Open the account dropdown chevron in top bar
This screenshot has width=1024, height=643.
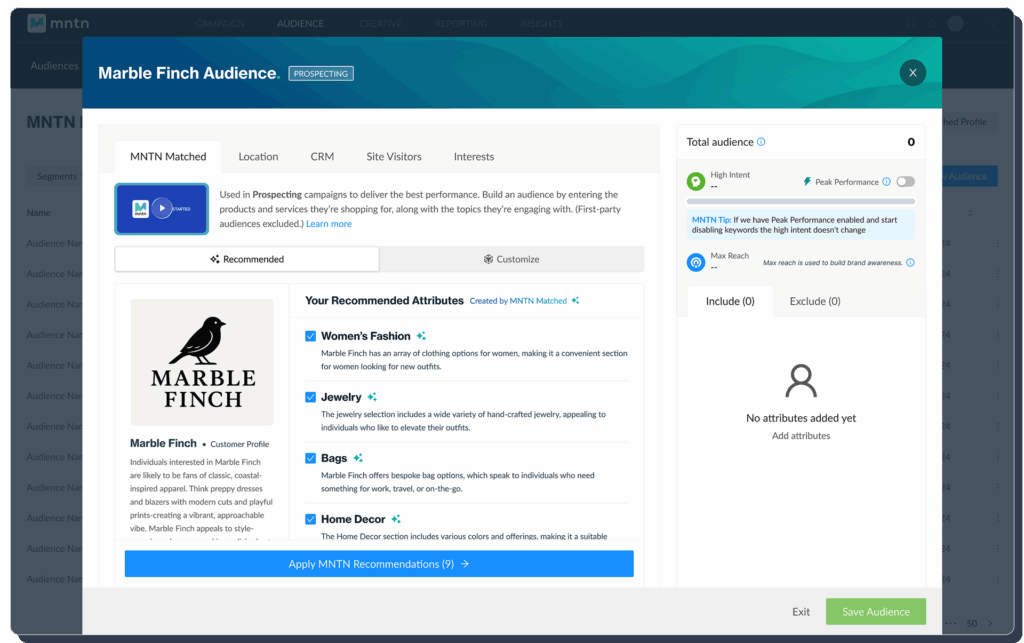[x=992, y=24]
